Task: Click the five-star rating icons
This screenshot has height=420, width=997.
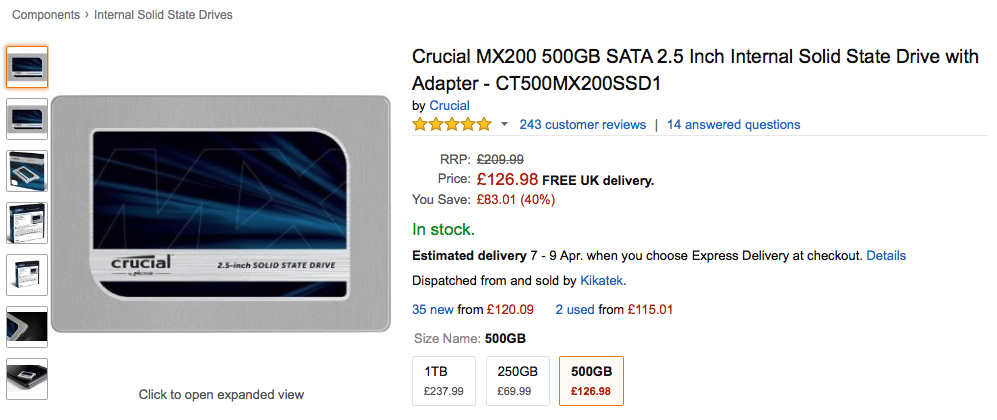Action: (451, 125)
